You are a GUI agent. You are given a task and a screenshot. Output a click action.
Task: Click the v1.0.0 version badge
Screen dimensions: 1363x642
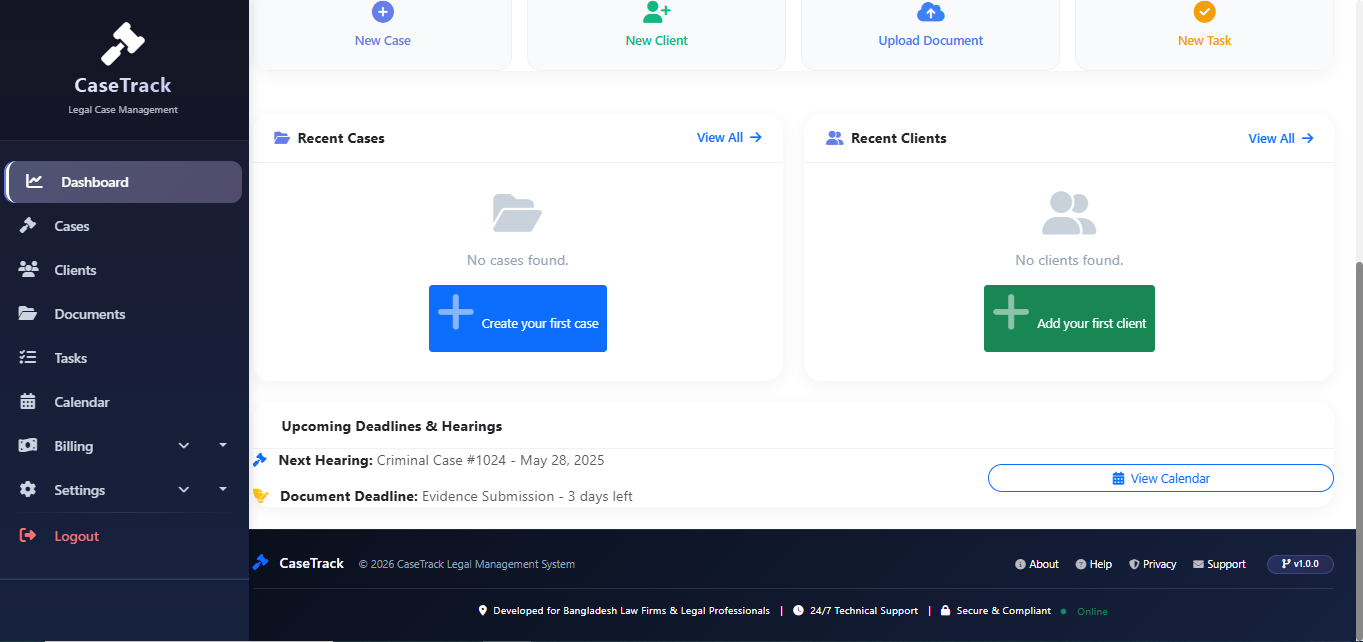pos(1300,564)
